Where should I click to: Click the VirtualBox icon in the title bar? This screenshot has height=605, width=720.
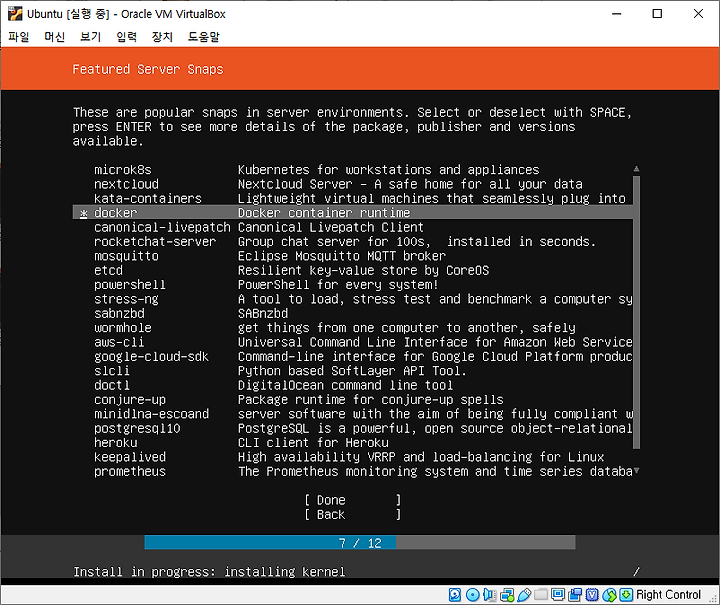pos(15,14)
